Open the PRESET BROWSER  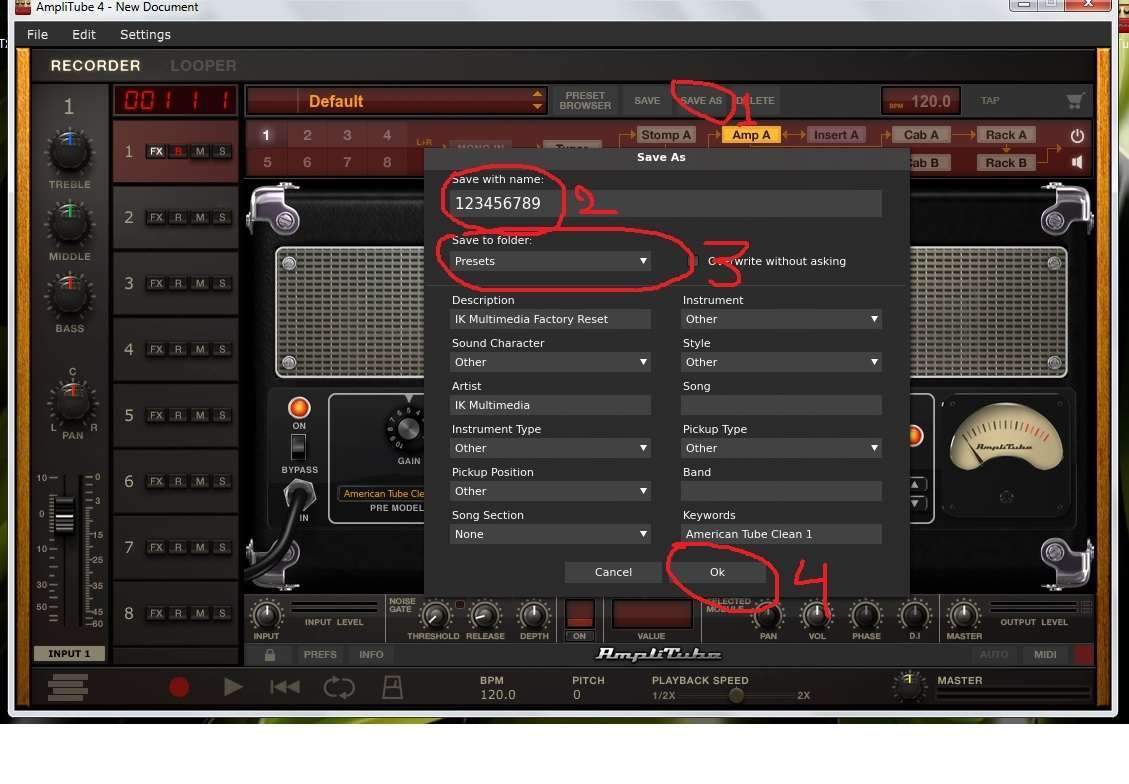[x=585, y=101]
